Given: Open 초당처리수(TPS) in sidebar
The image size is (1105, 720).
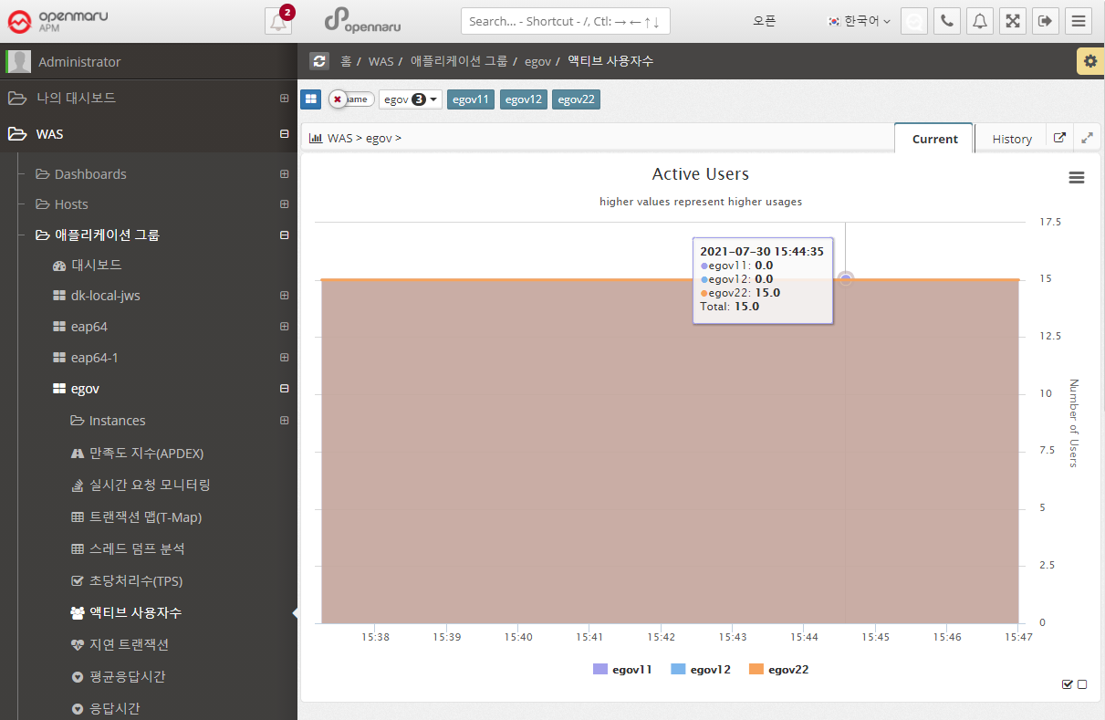Looking at the screenshot, I should coord(136,581).
